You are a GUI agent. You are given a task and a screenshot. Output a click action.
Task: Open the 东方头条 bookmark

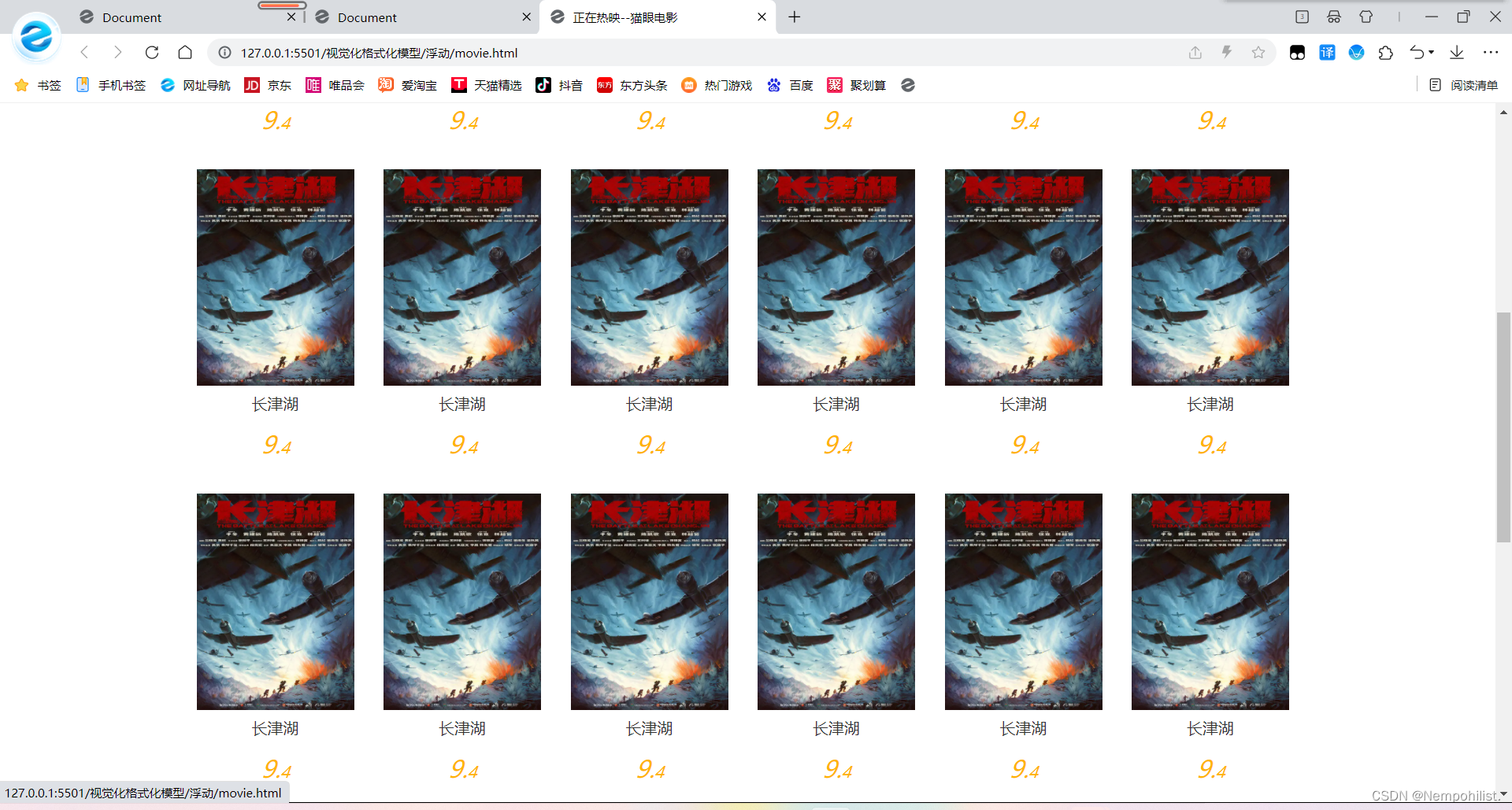pyautogui.click(x=632, y=85)
